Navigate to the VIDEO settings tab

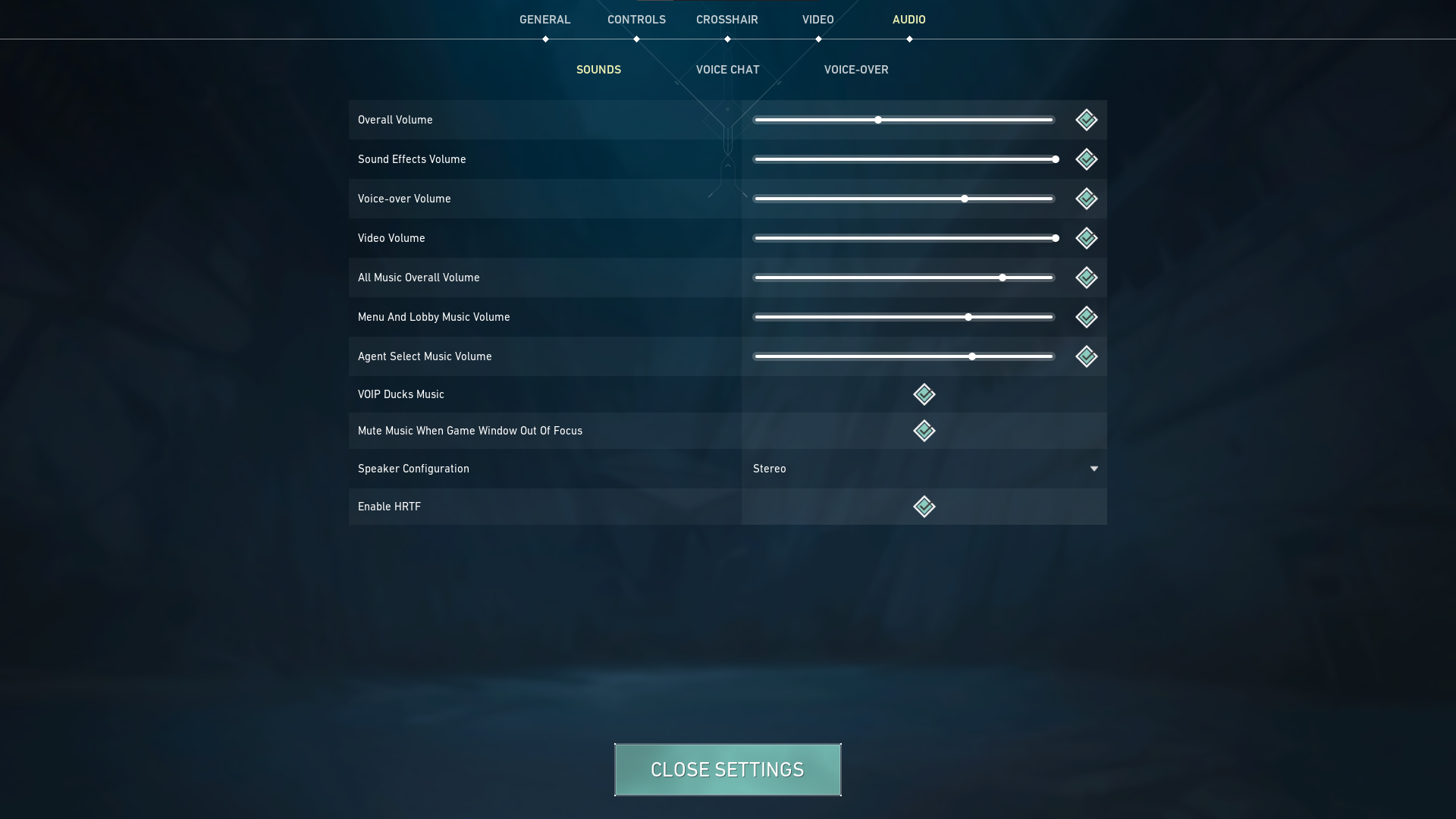click(818, 19)
